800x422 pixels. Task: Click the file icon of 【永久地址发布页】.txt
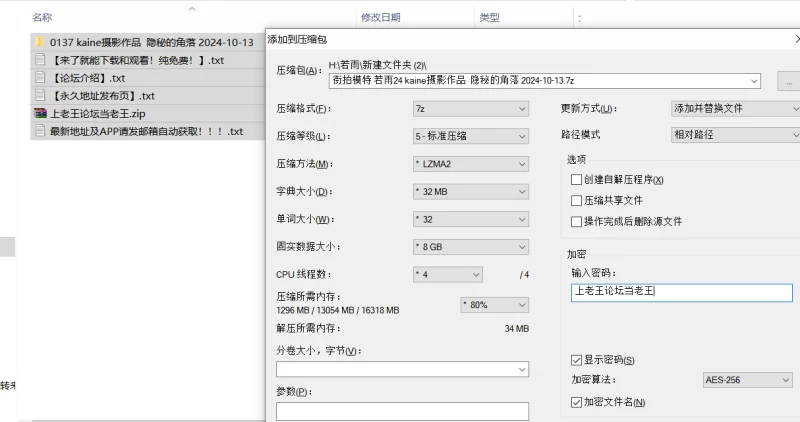click(40, 96)
